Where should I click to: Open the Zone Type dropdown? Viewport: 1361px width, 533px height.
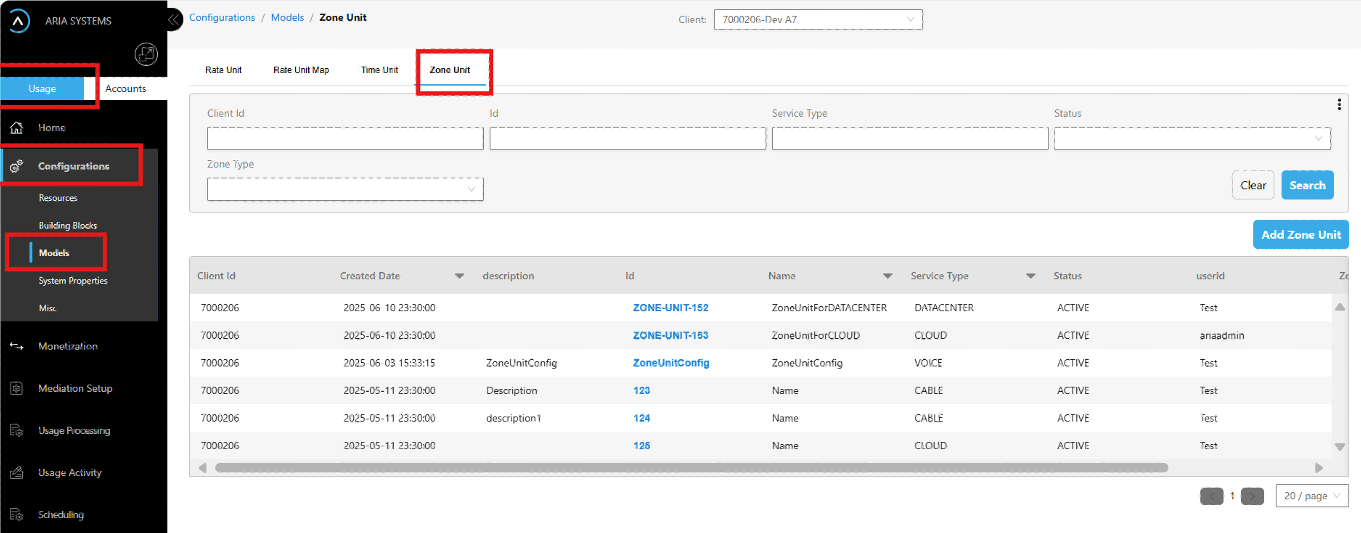coord(345,189)
